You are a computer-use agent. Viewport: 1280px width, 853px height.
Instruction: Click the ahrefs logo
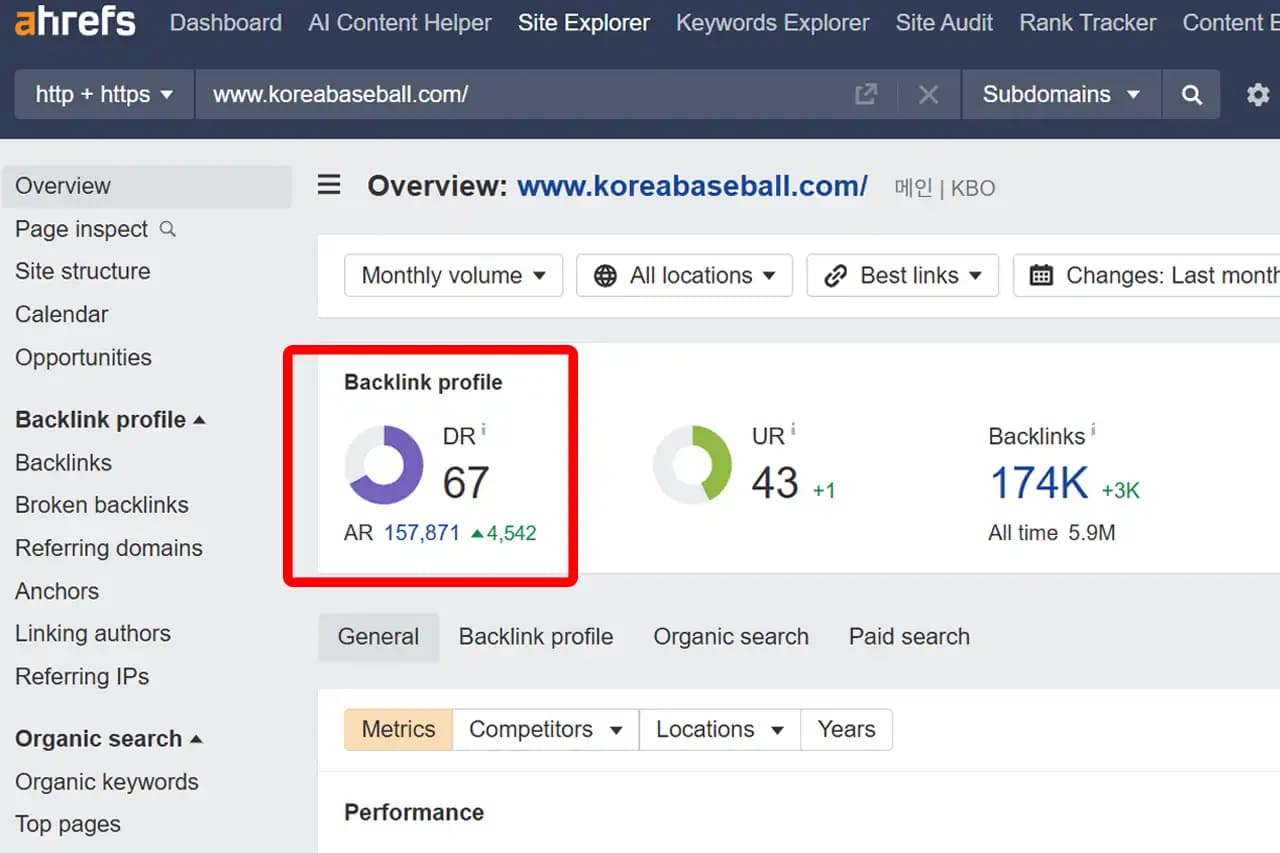click(75, 22)
